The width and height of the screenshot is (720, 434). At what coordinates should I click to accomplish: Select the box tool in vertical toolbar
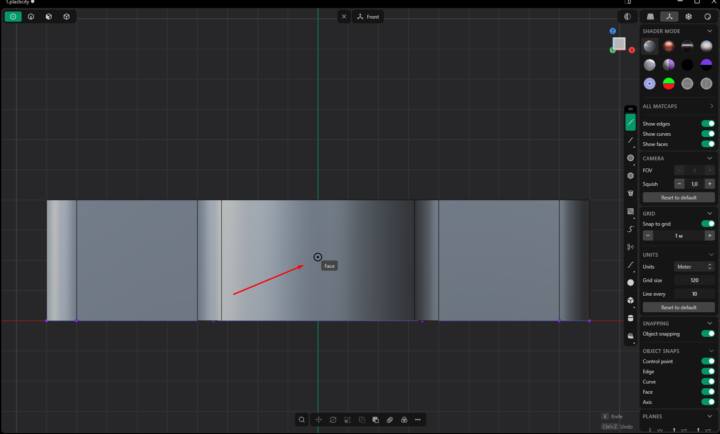[x=630, y=300]
